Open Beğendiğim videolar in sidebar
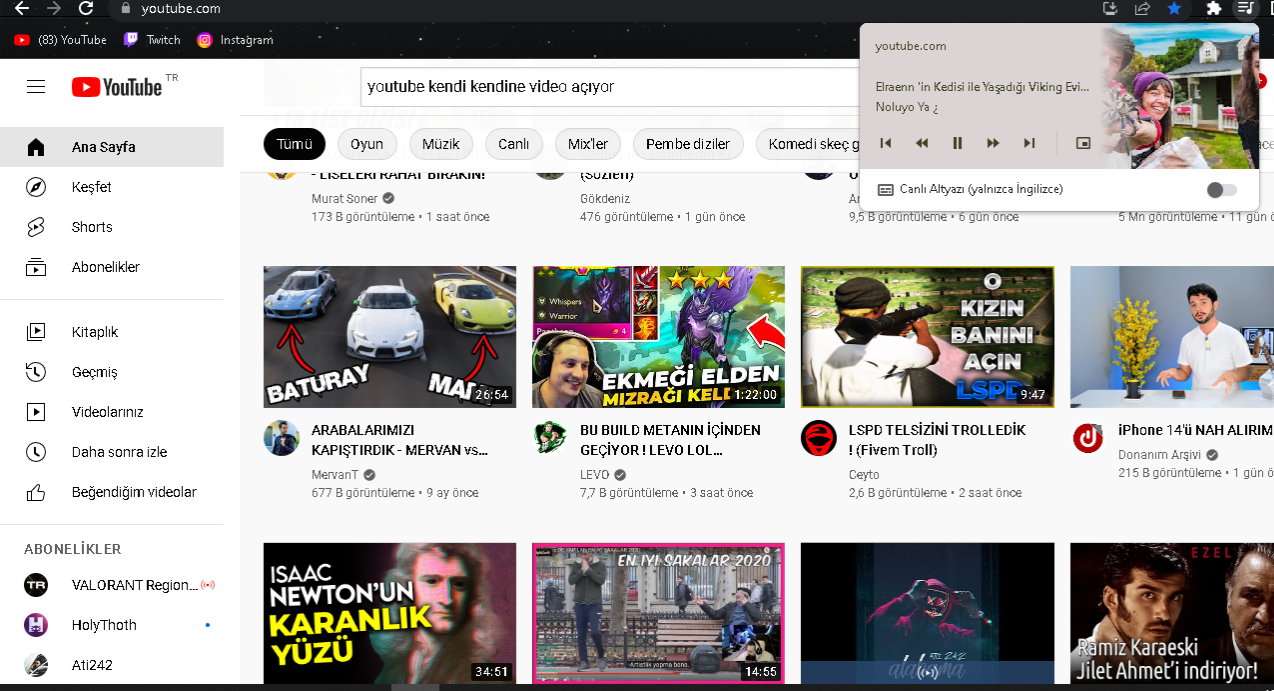 click(112, 492)
